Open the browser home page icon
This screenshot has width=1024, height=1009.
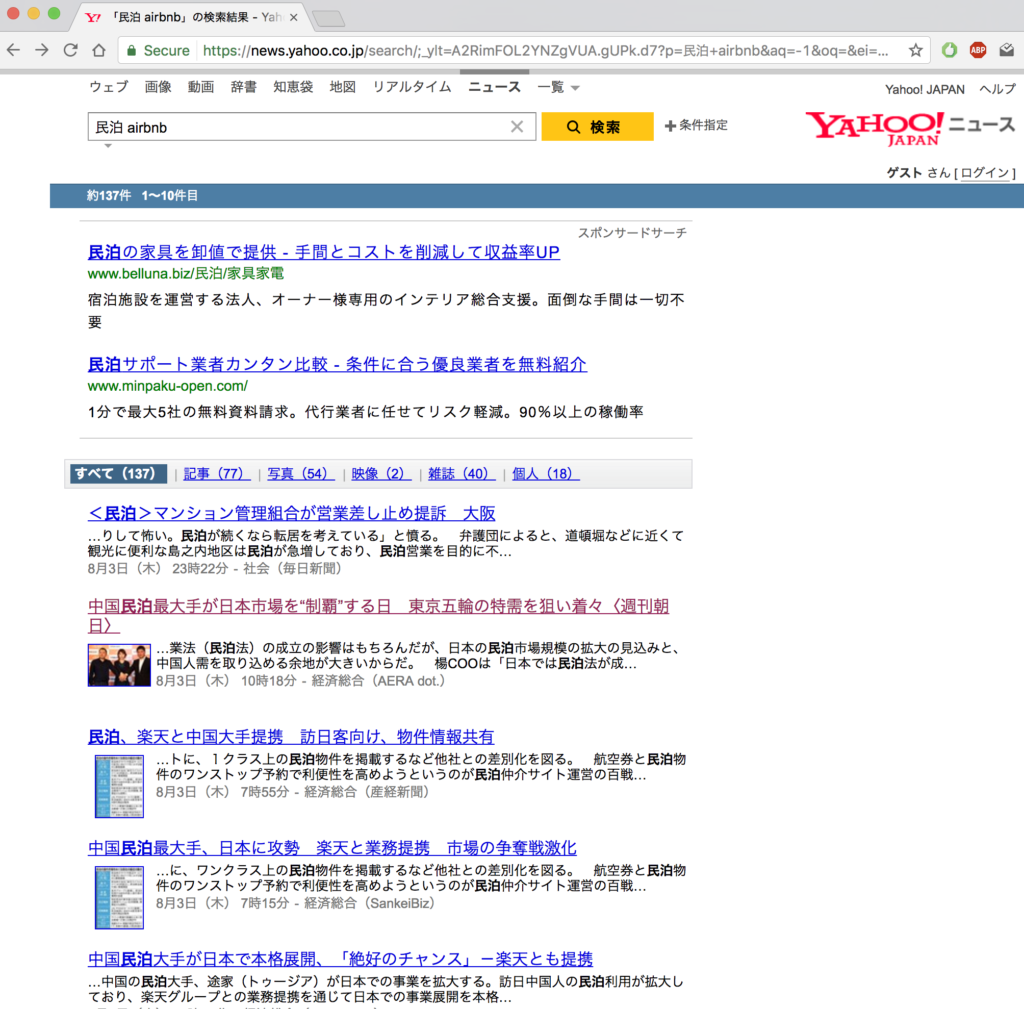coord(98,50)
